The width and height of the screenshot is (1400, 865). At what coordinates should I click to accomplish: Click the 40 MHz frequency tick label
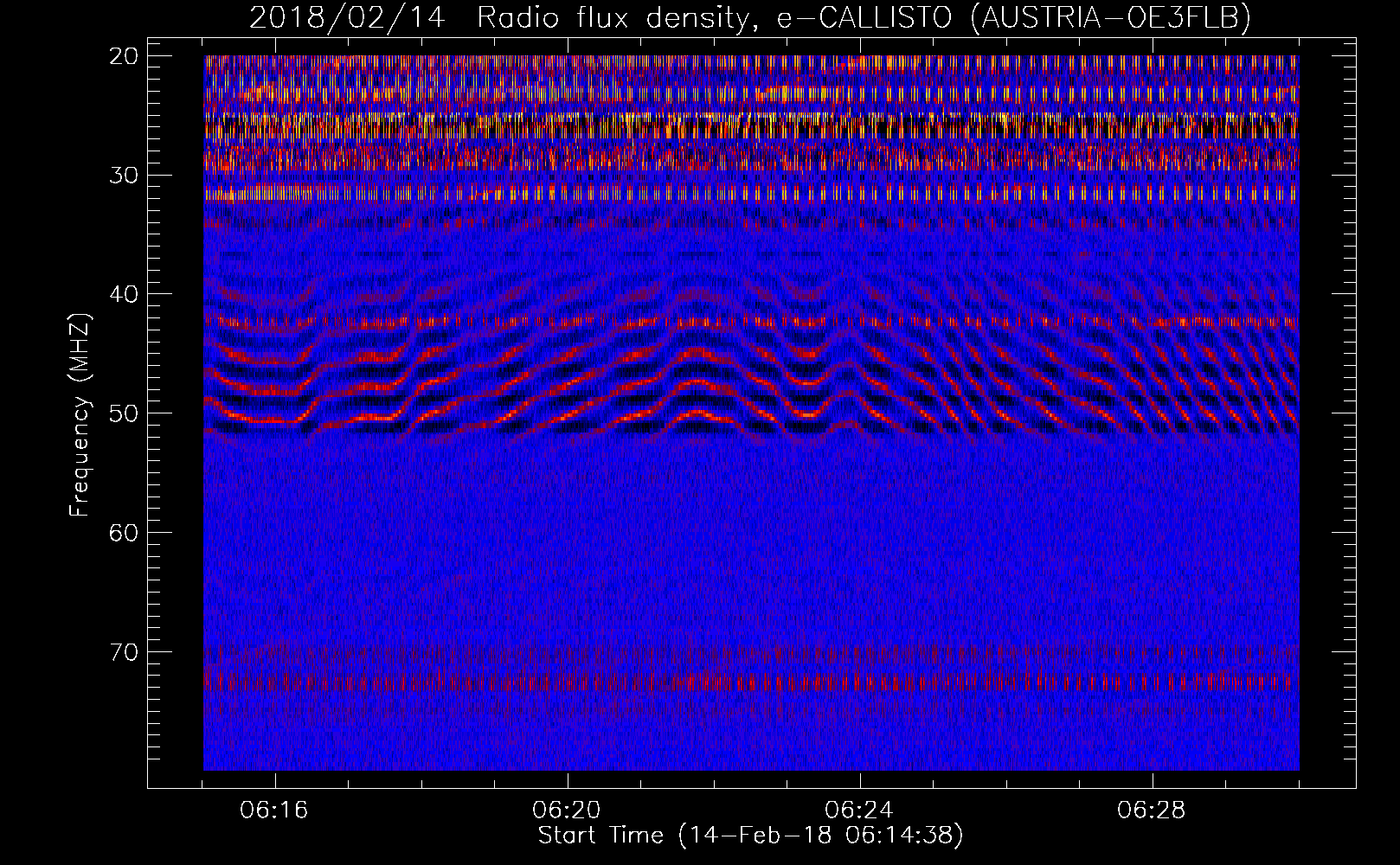[125, 294]
